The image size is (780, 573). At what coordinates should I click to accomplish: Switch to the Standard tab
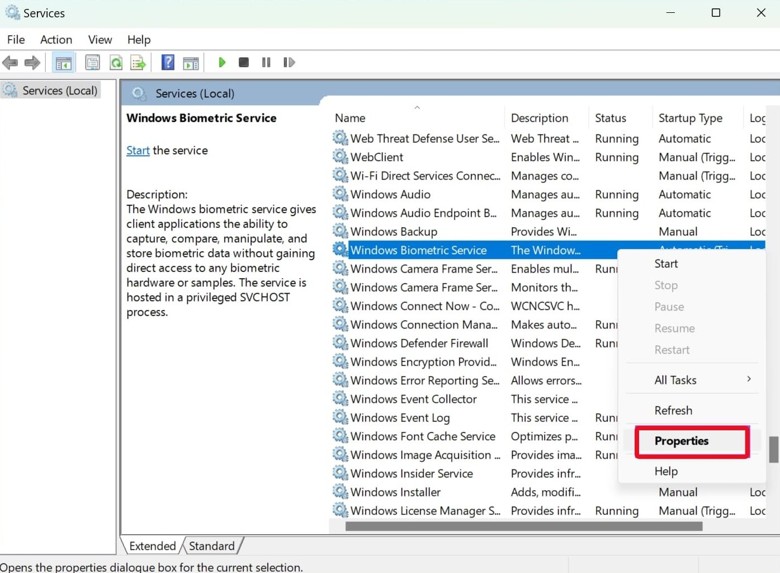(x=211, y=546)
